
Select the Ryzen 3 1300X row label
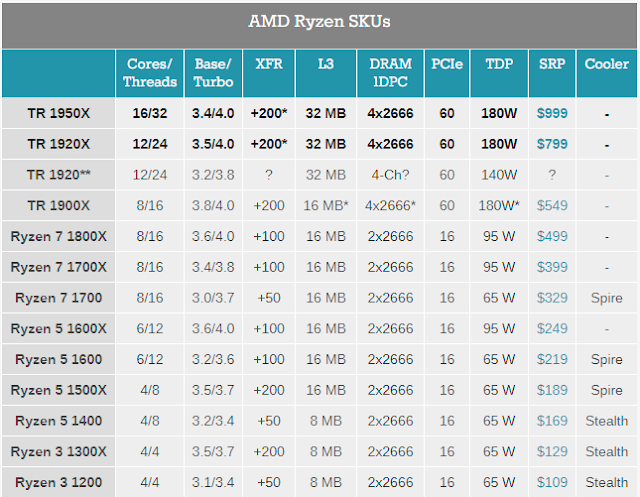(57, 452)
